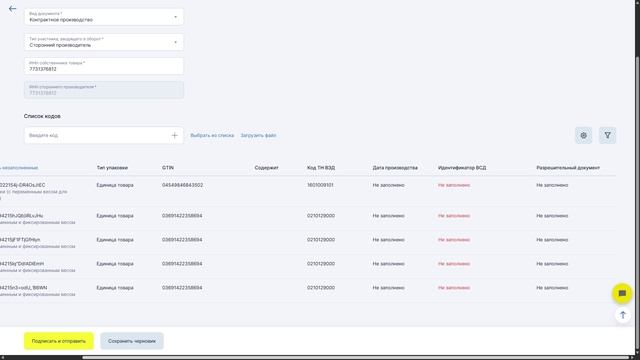
Task: Go back with the left arrow icon
Action: (12, 9)
